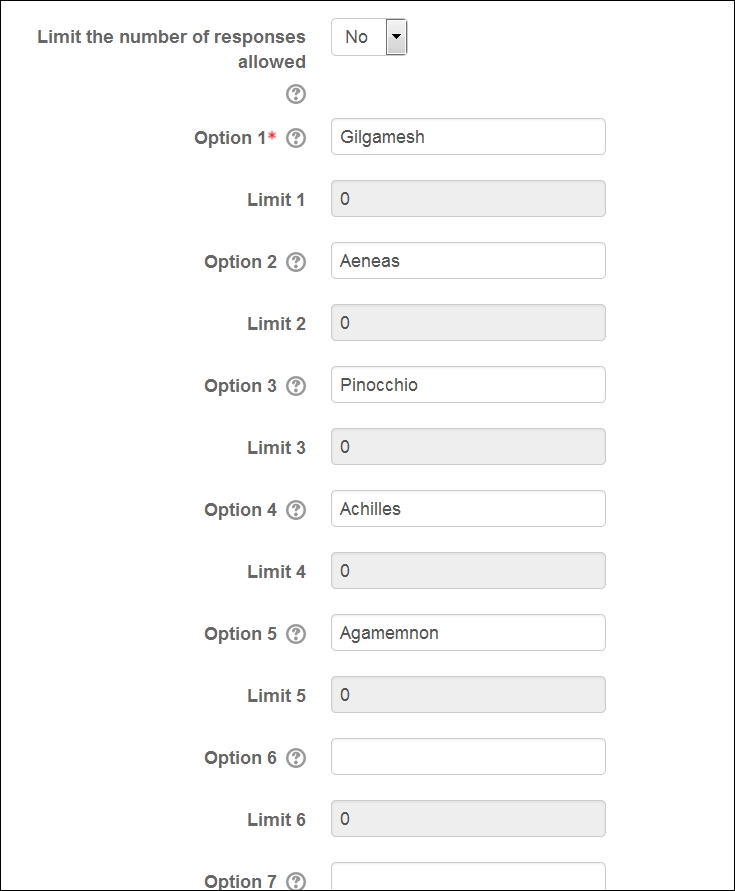Show help icon beside Option 1
Viewport: 735px width, 891px height.
coord(296,138)
